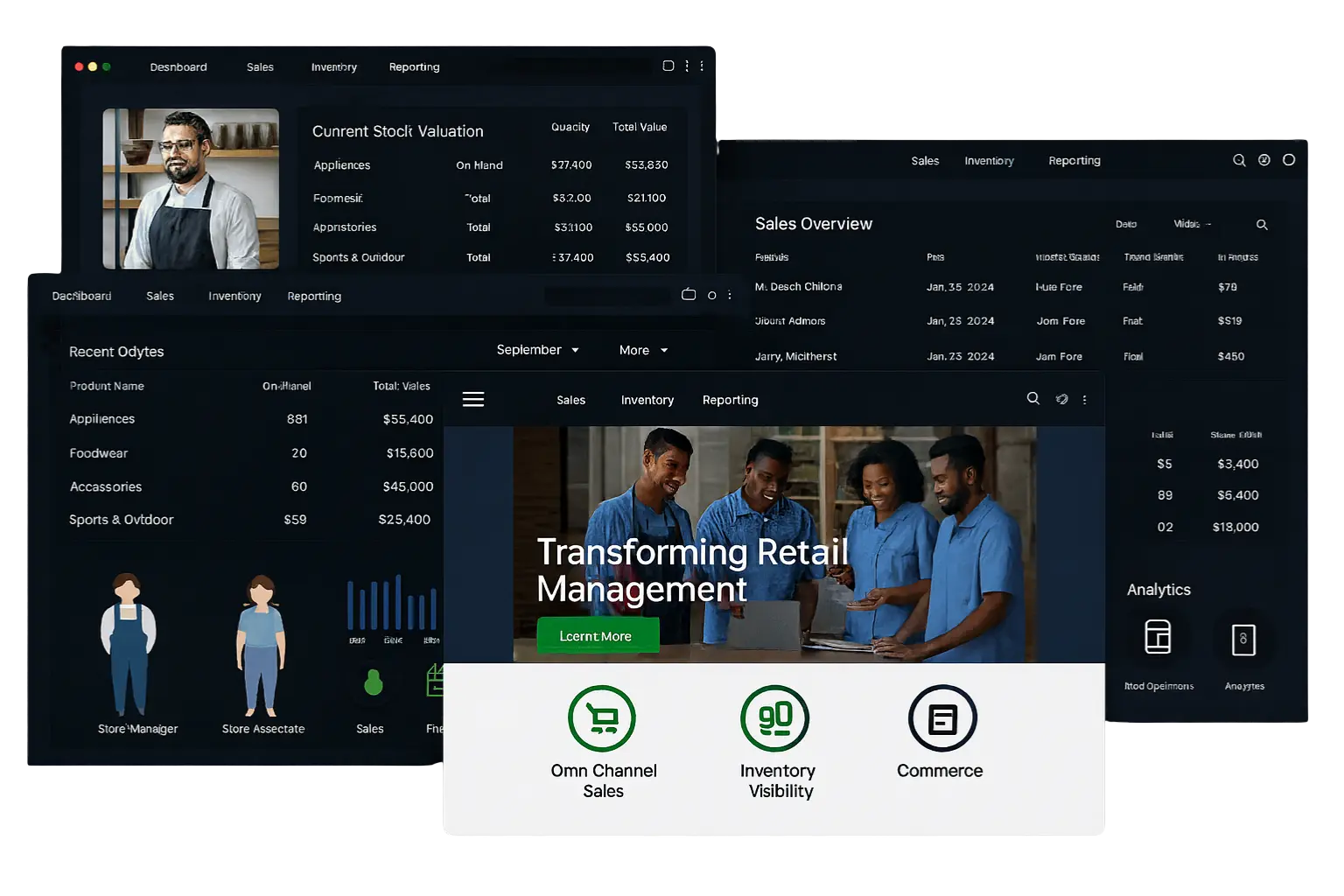Expand the Seplember month dropdown
This screenshot has height=896, width=1344.
[537, 350]
